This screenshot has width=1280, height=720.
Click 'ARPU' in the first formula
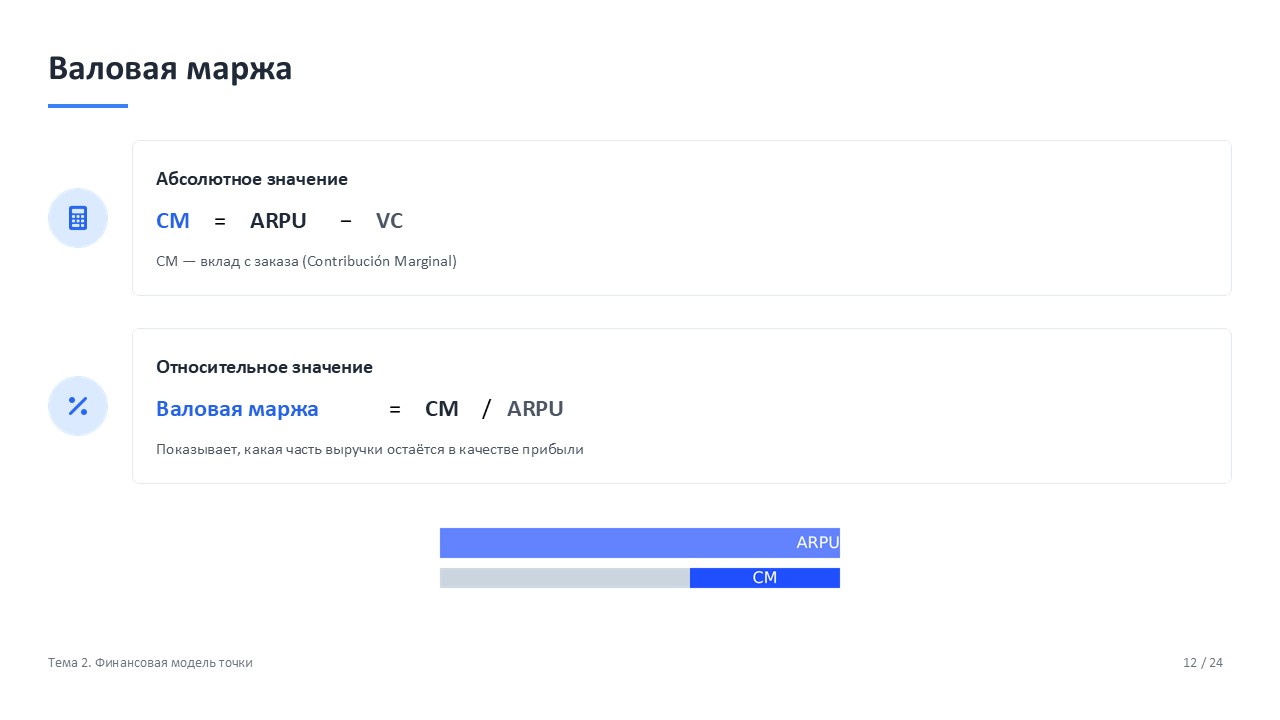pos(278,221)
